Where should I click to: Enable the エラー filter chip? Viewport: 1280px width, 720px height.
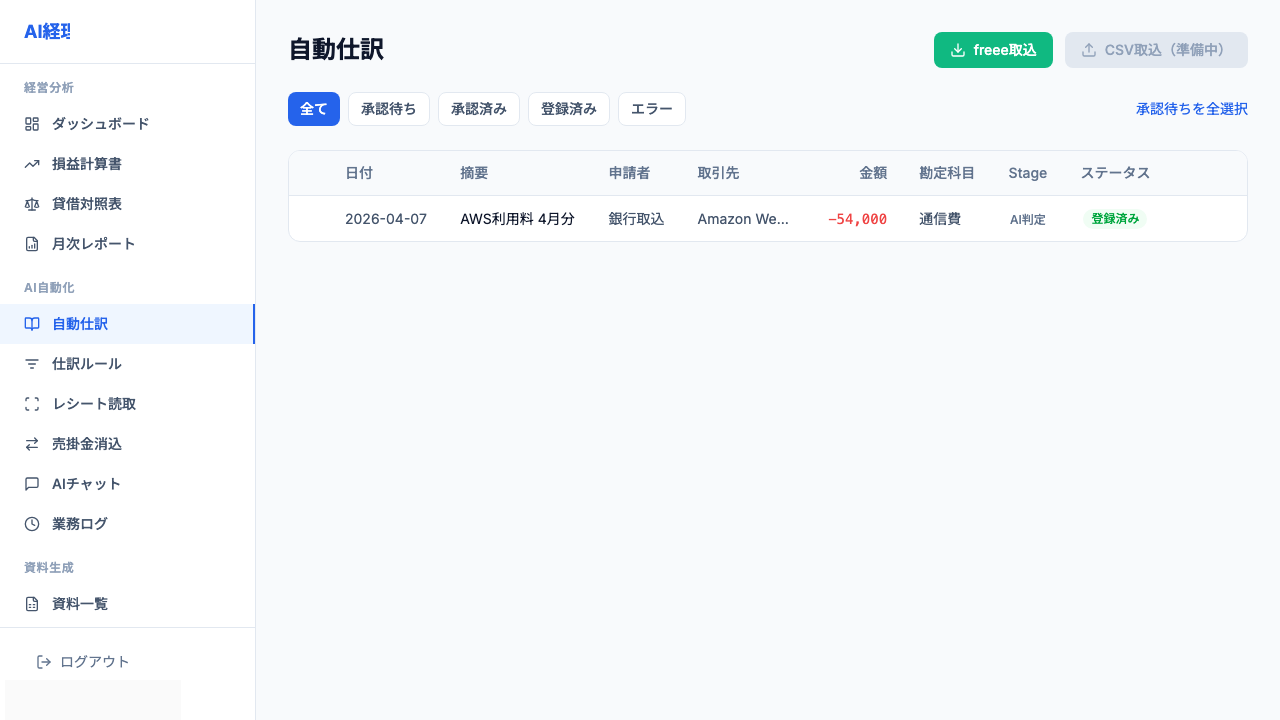pyautogui.click(x=651, y=109)
